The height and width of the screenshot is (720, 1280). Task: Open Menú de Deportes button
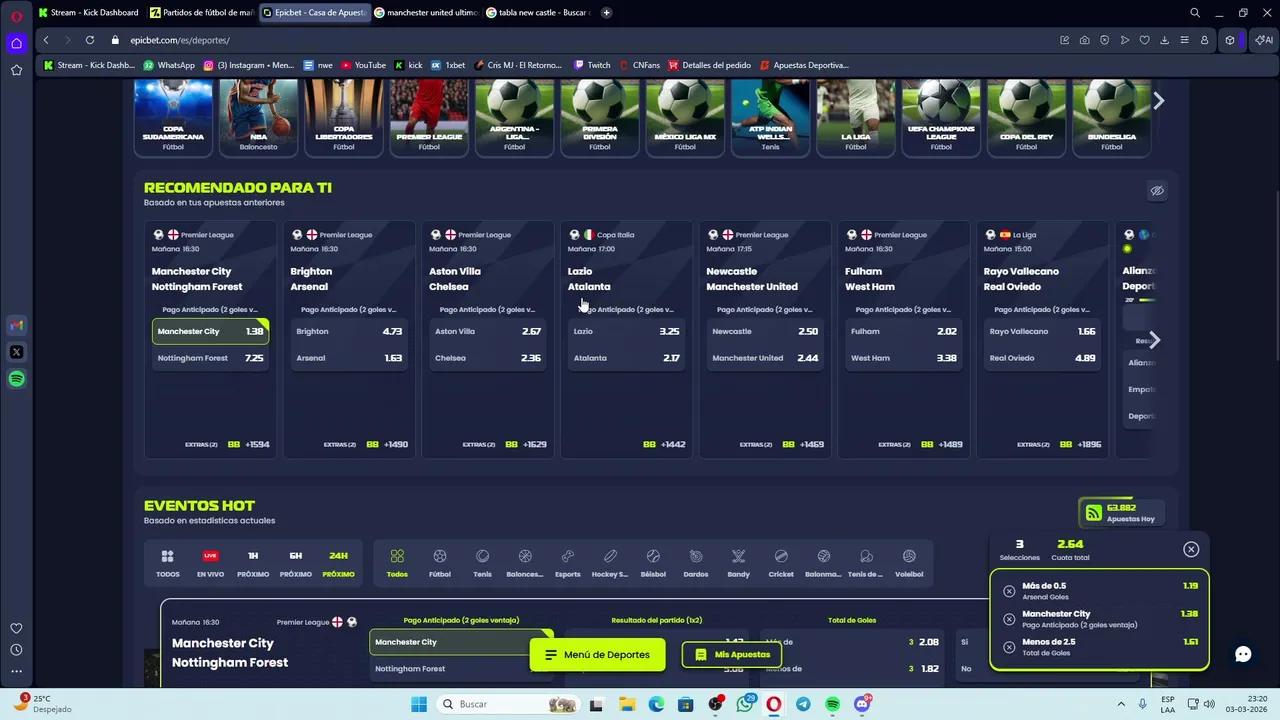[597, 655]
